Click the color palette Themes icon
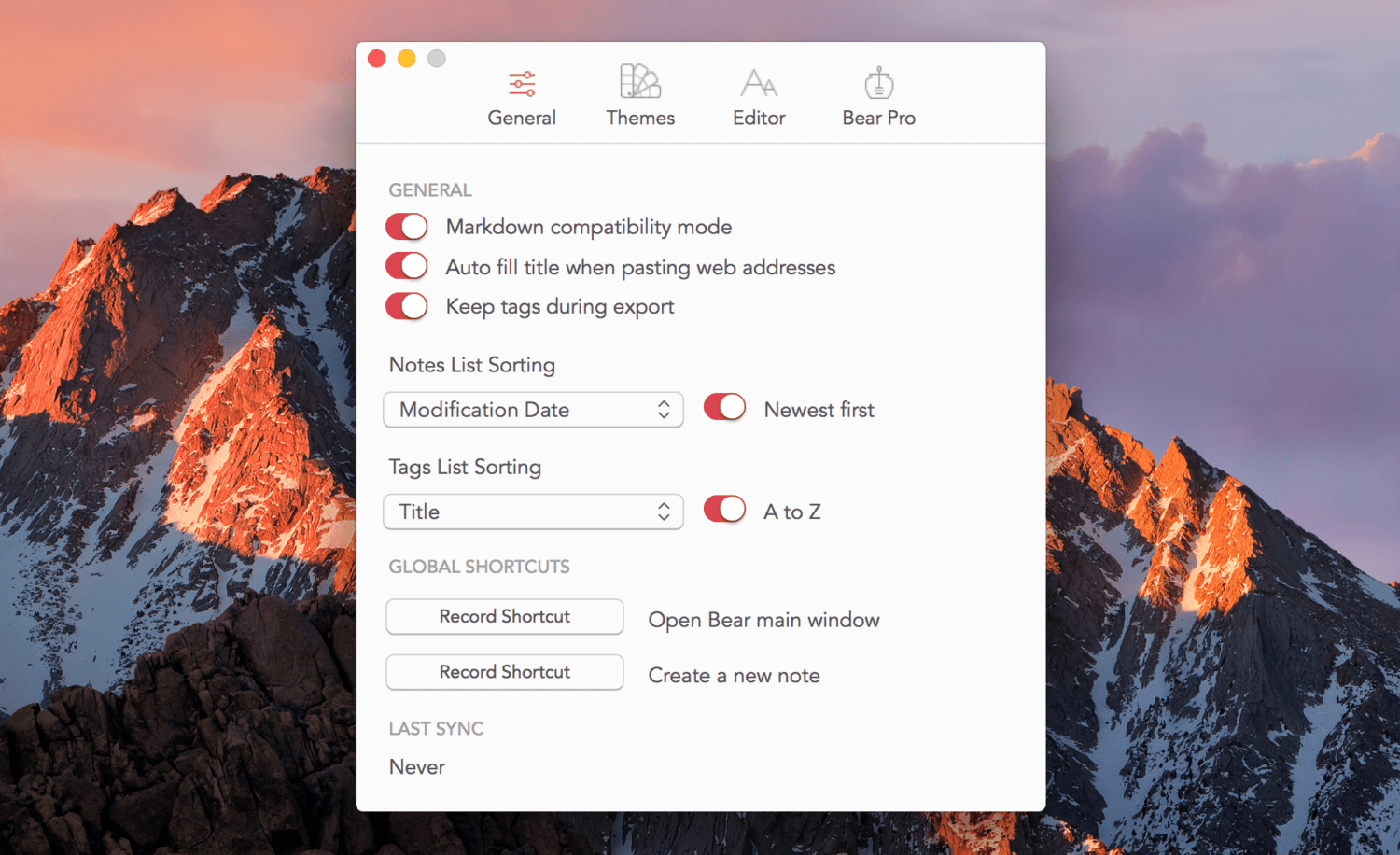This screenshot has width=1400, height=855. point(640,82)
